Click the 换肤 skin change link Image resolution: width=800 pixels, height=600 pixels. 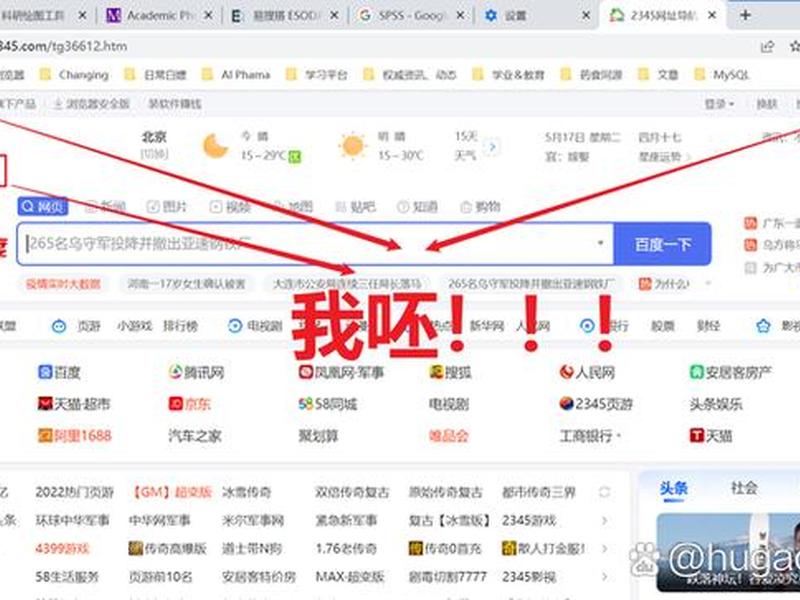click(x=767, y=104)
